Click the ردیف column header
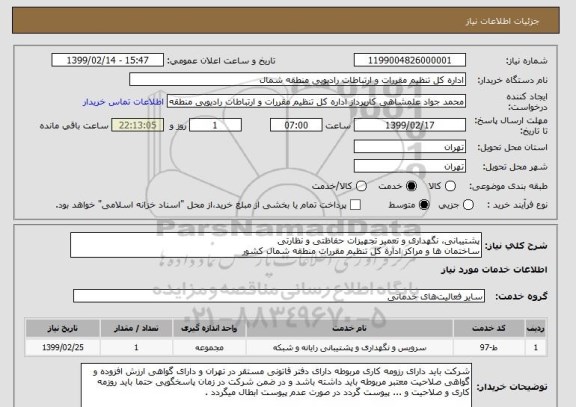Image resolution: width=576 pixels, height=407 pixels. 536,328
